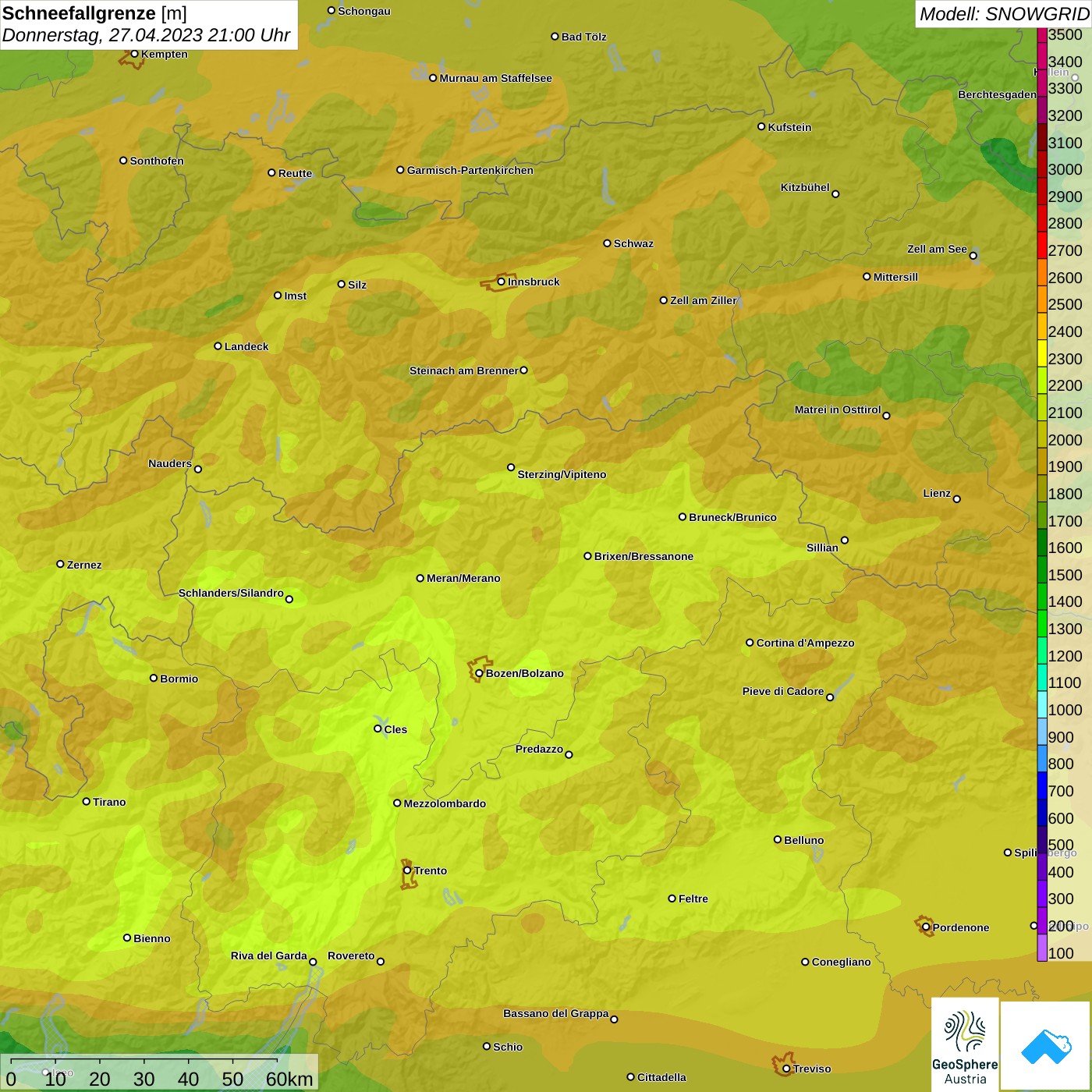1092x1092 pixels.
Task: Click the 'Kitzbühel' label
Action: 805,187
